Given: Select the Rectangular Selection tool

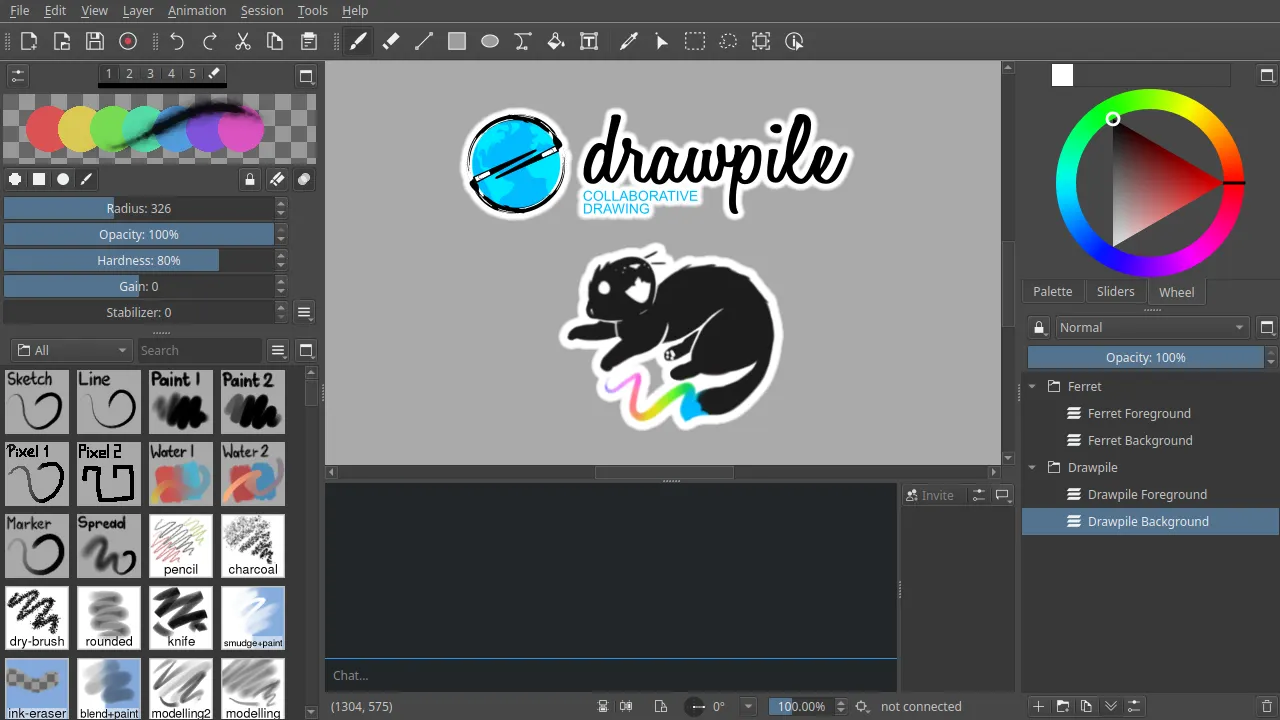Looking at the screenshot, I should click(x=695, y=41).
